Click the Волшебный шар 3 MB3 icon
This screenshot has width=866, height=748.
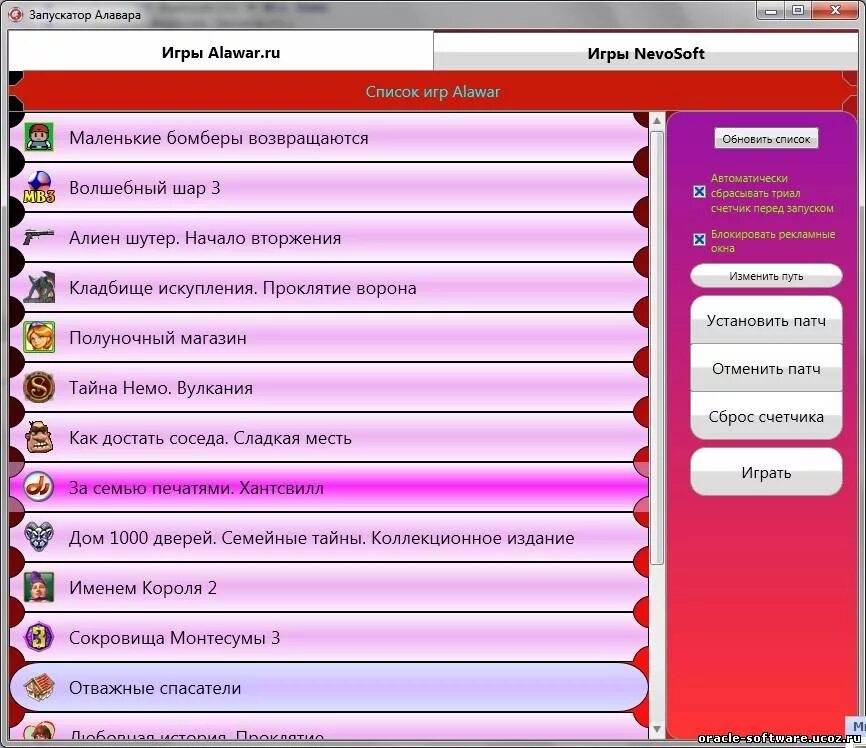coord(39,187)
